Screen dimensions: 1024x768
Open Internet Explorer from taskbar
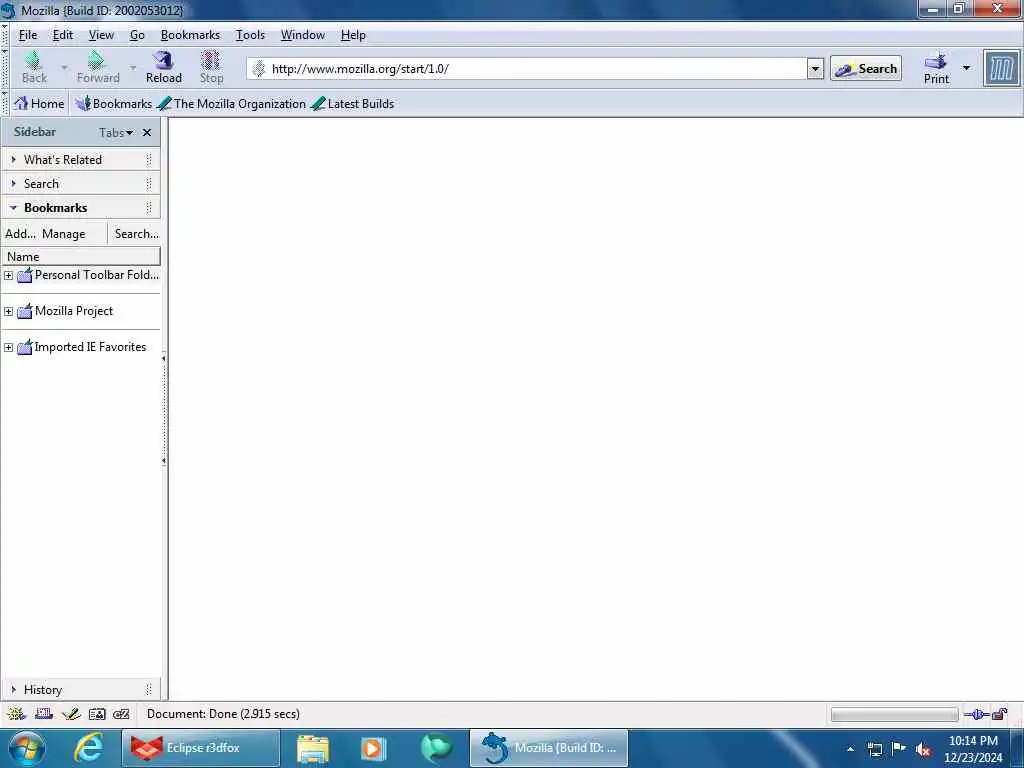click(88, 748)
